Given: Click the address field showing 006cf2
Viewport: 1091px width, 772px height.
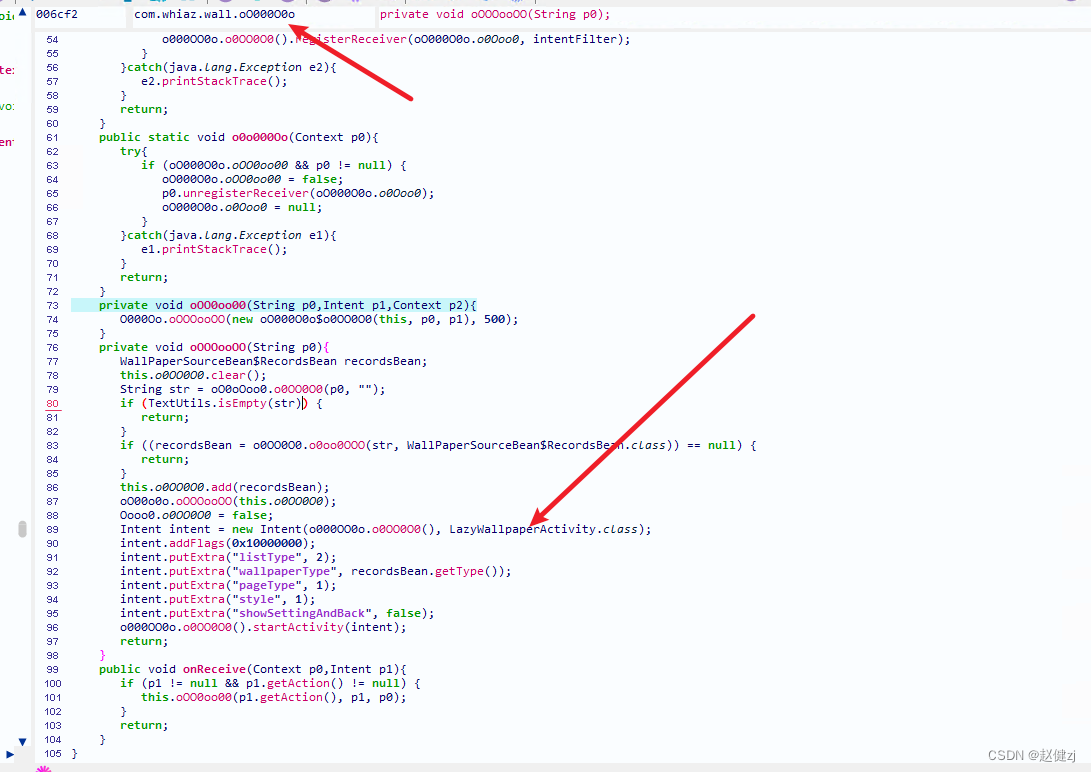Looking at the screenshot, I should (x=80, y=15).
